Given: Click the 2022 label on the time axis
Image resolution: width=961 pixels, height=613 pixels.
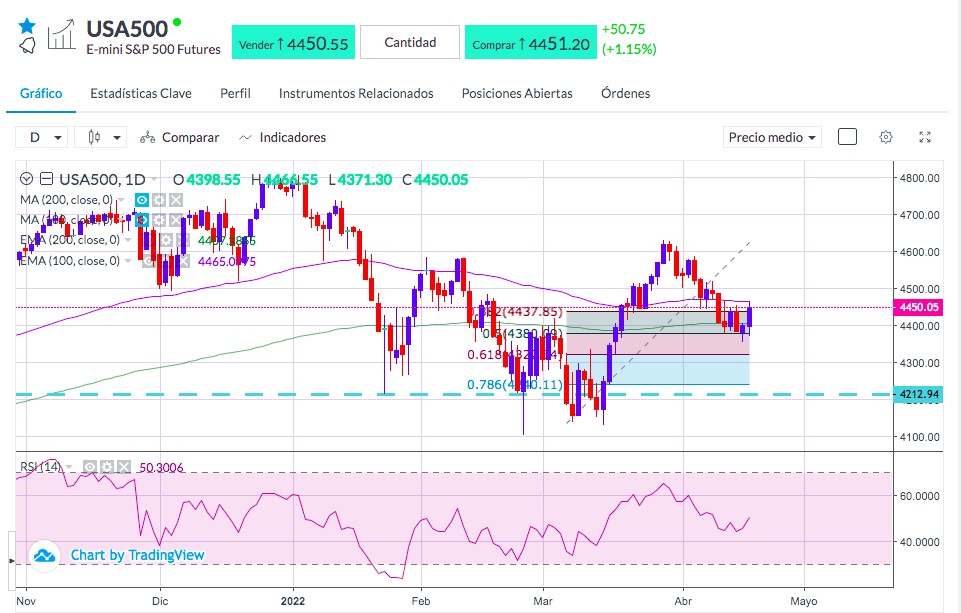Looking at the screenshot, I should [x=293, y=601].
